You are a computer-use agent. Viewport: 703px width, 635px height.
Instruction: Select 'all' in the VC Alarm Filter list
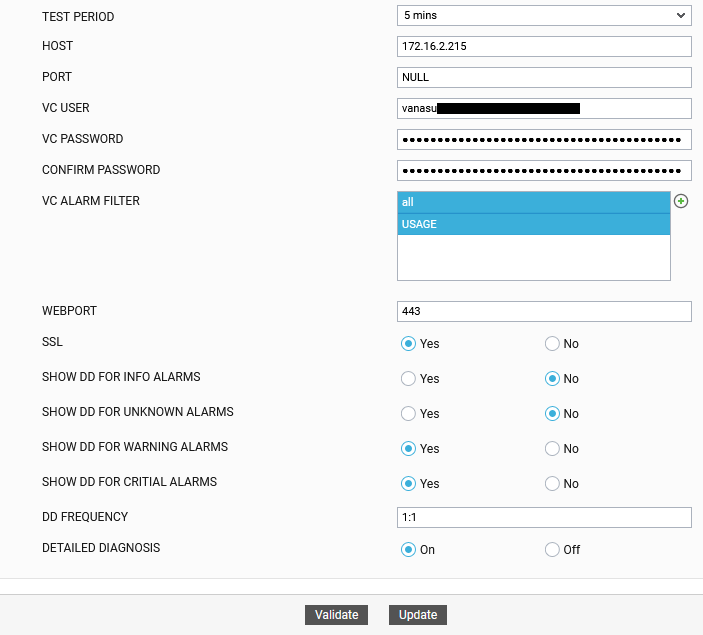click(533, 202)
